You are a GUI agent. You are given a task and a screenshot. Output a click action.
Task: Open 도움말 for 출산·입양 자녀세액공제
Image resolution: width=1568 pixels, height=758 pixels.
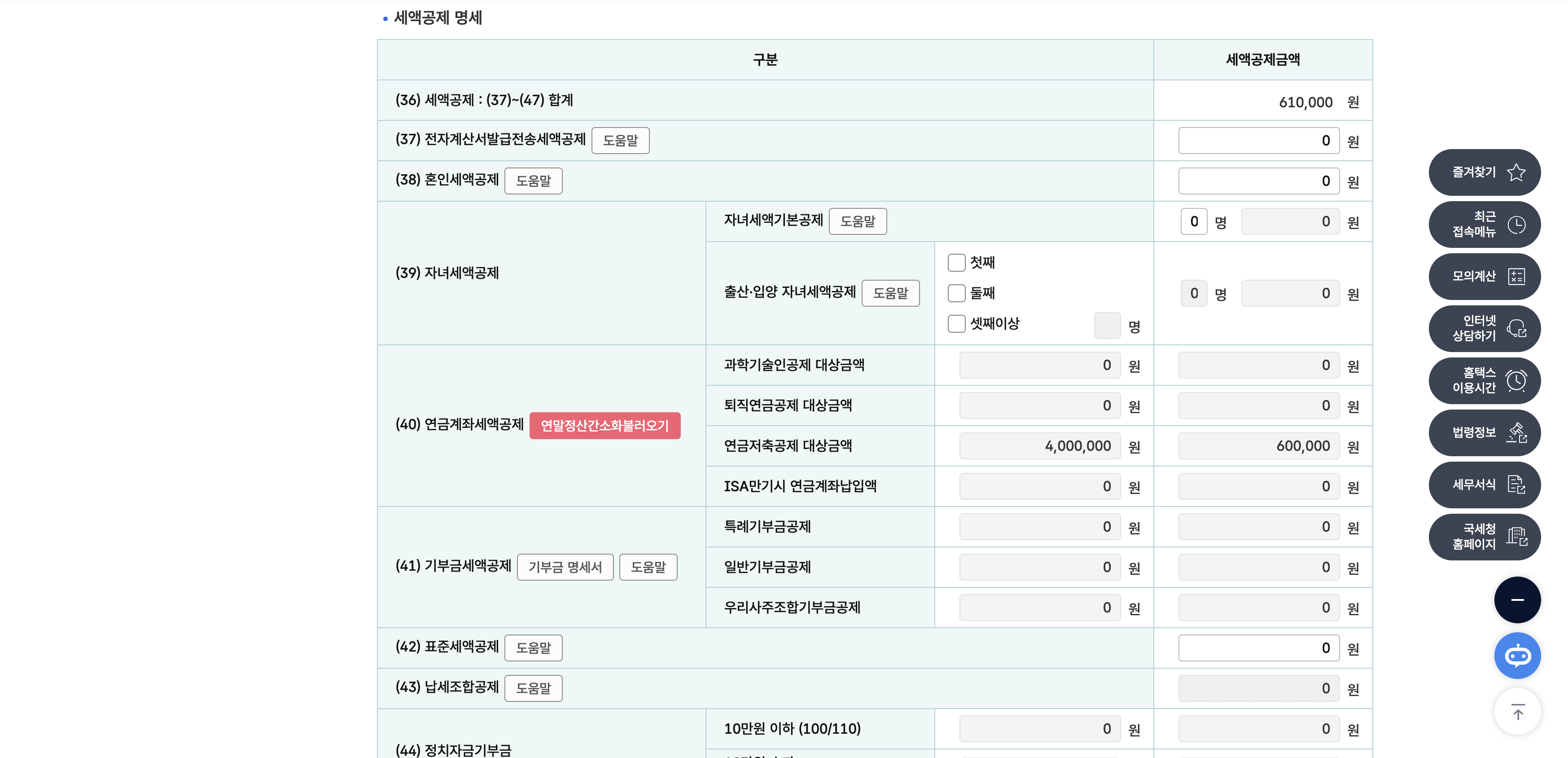[890, 293]
